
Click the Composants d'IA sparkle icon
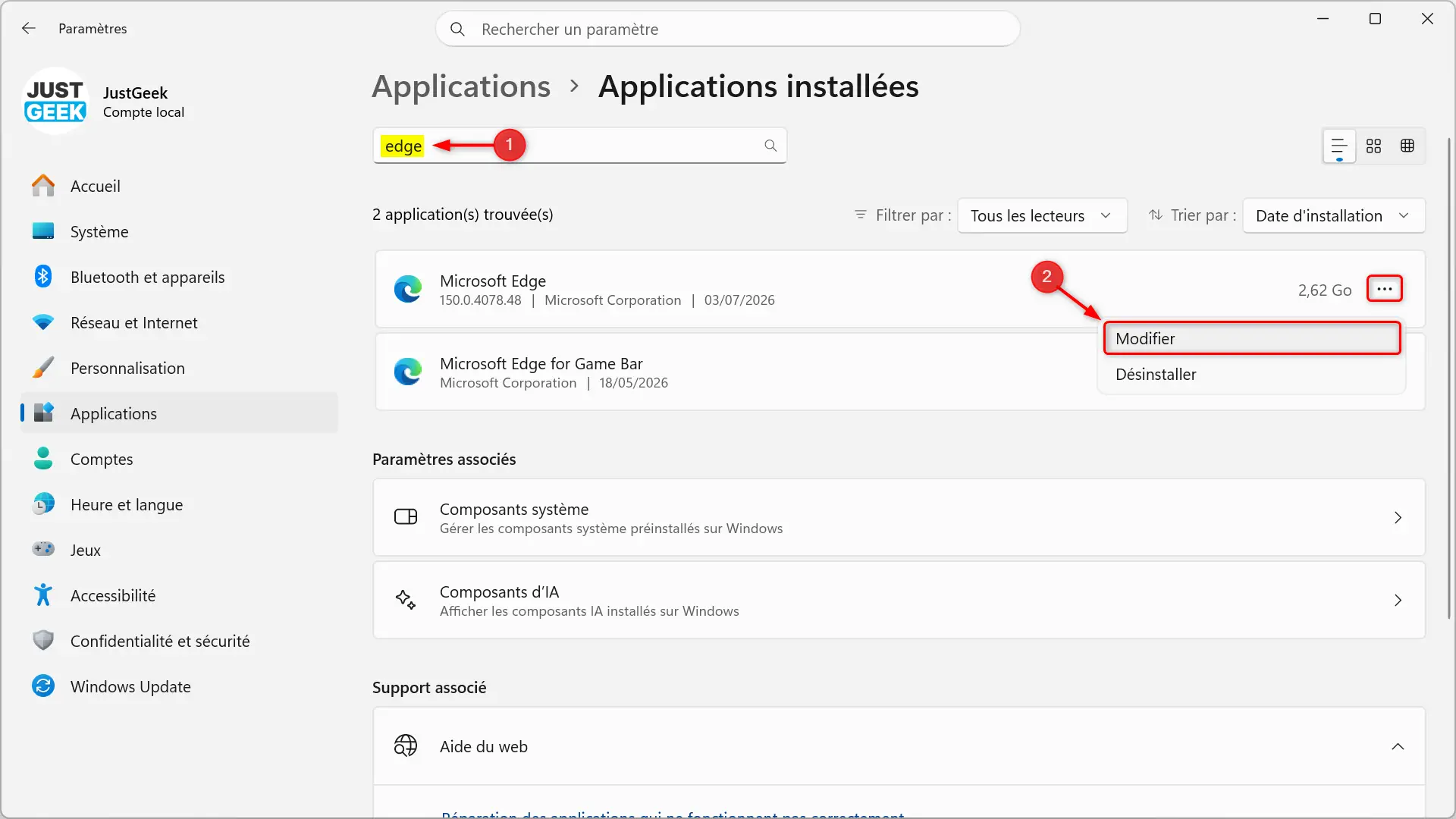click(x=406, y=600)
